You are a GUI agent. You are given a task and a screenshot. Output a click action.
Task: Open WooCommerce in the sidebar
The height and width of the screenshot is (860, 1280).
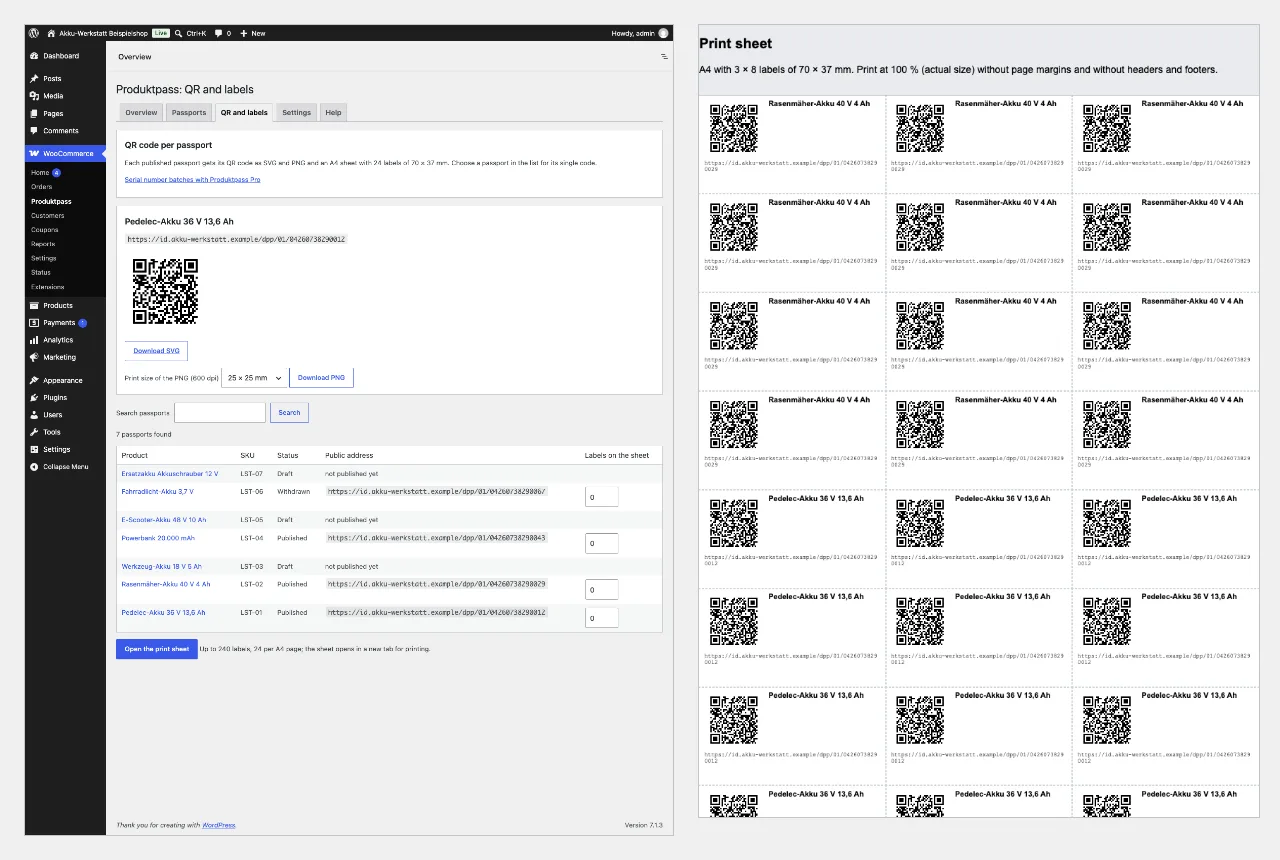pos(65,154)
